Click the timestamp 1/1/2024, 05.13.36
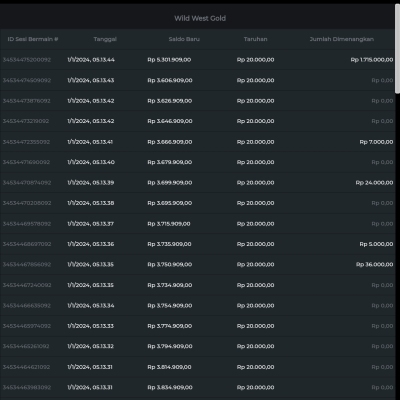400x400 pixels. [91, 244]
